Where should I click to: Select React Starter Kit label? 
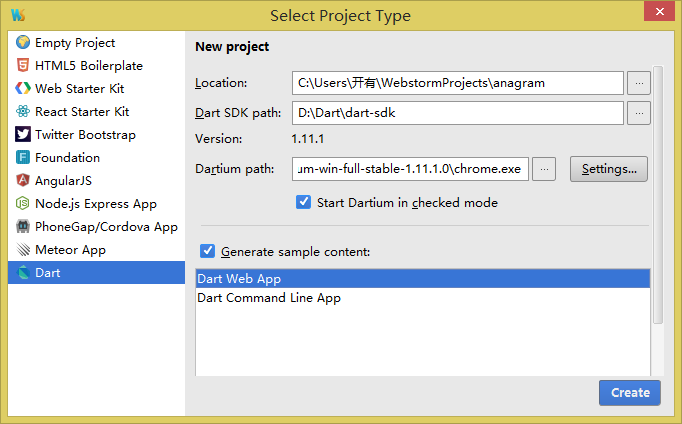click(x=82, y=112)
